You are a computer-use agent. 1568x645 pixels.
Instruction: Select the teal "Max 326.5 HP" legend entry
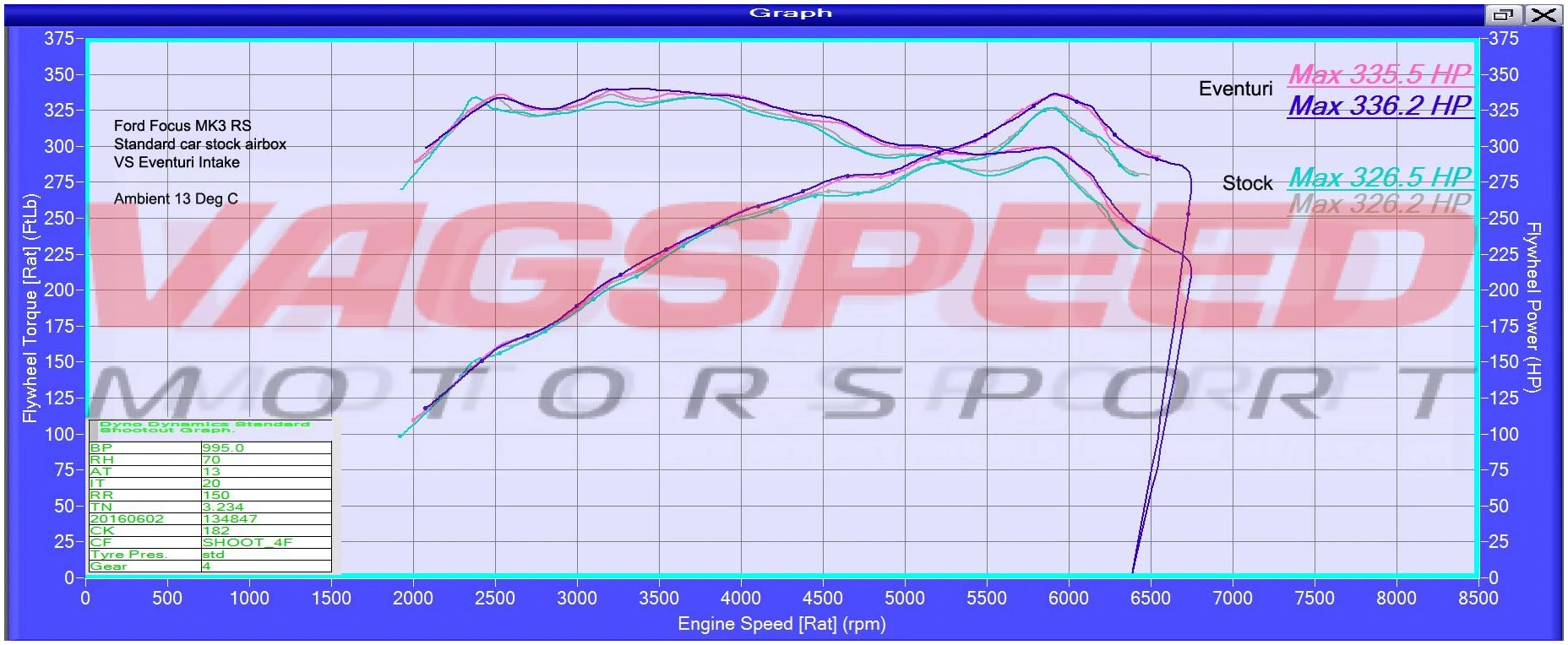[x=1380, y=177]
